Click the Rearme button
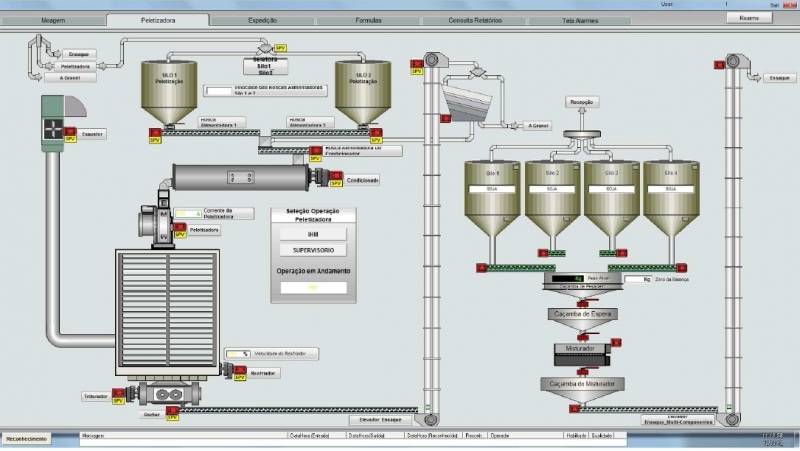Image resolution: width=800 pixels, height=451 pixels. click(x=749, y=17)
